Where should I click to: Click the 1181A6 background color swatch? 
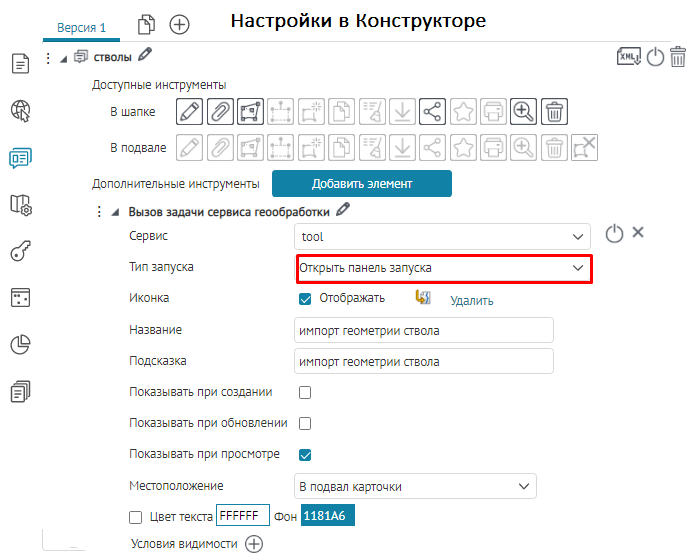[x=329, y=517]
